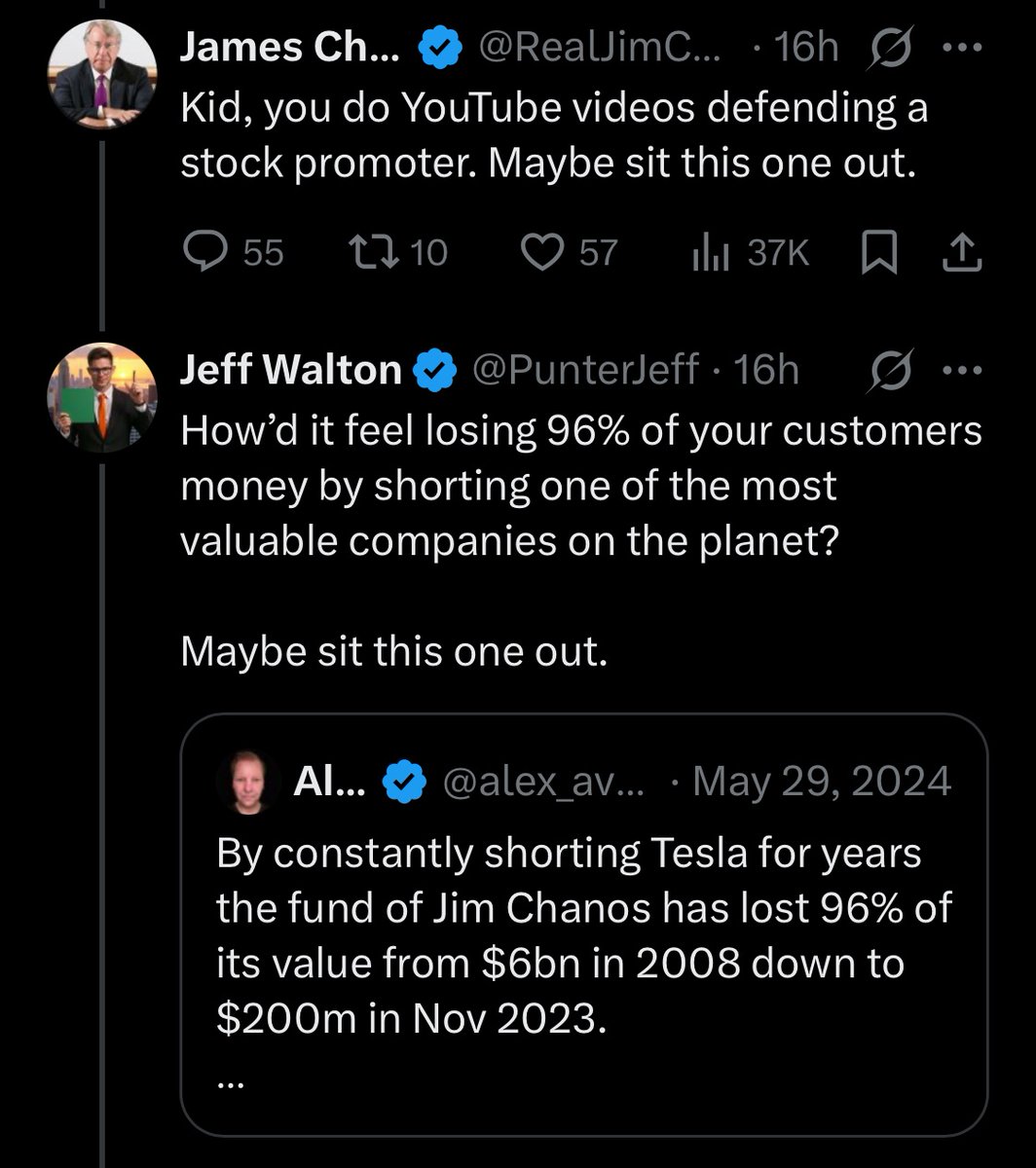Bookmark James Chanos's tweet
Image resolution: width=1036 pixels, height=1168 pixels.
point(879,253)
